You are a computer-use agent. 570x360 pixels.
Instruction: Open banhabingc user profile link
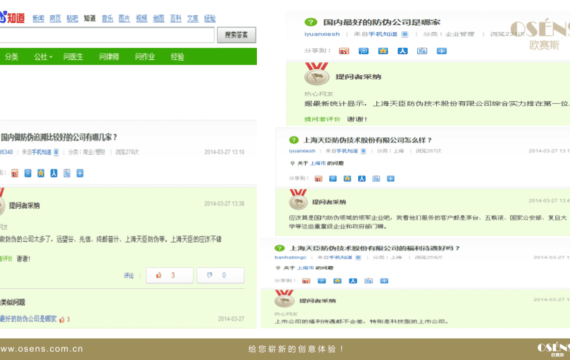point(290,257)
